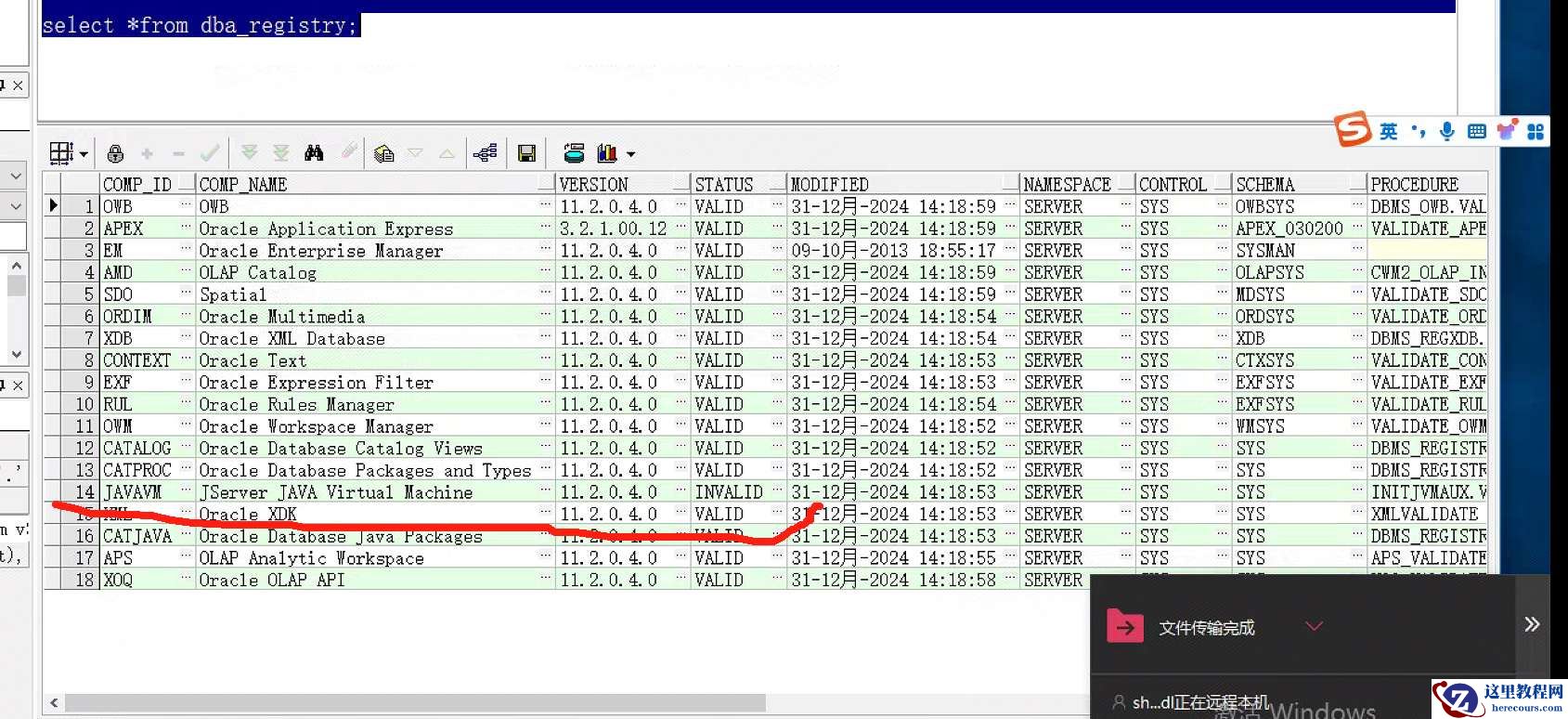Click the delete record minus icon

pyautogui.click(x=178, y=153)
